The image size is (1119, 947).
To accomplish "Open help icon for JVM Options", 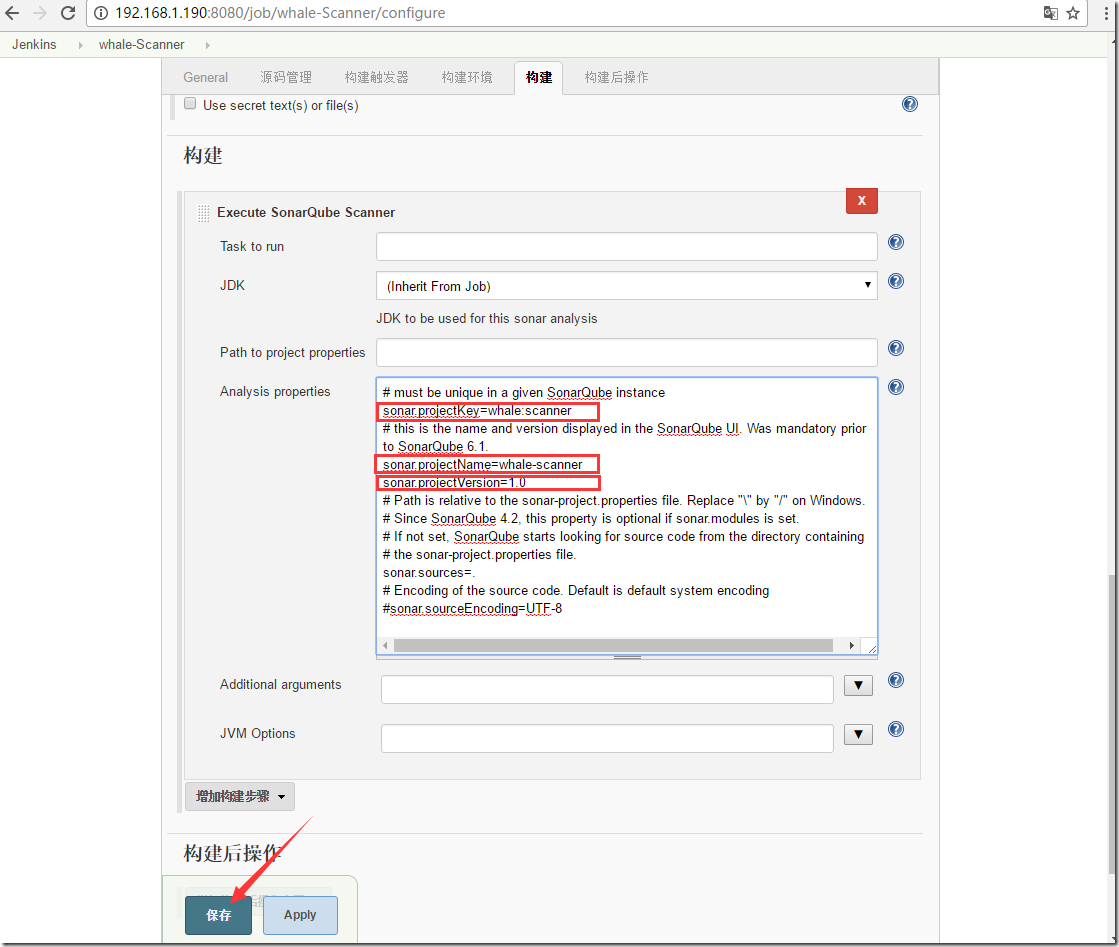I will [x=896, y=729].
